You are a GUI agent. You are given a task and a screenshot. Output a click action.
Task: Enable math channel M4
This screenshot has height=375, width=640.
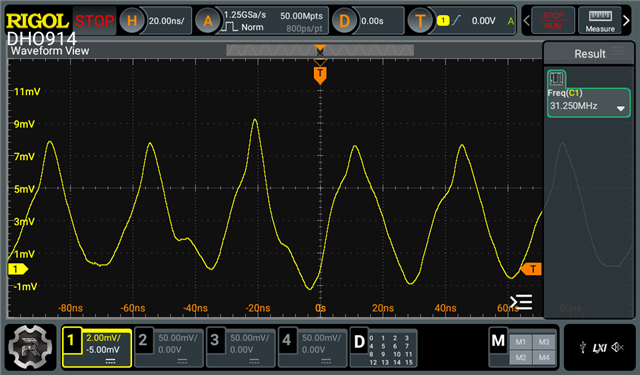[x=544, y=357]
